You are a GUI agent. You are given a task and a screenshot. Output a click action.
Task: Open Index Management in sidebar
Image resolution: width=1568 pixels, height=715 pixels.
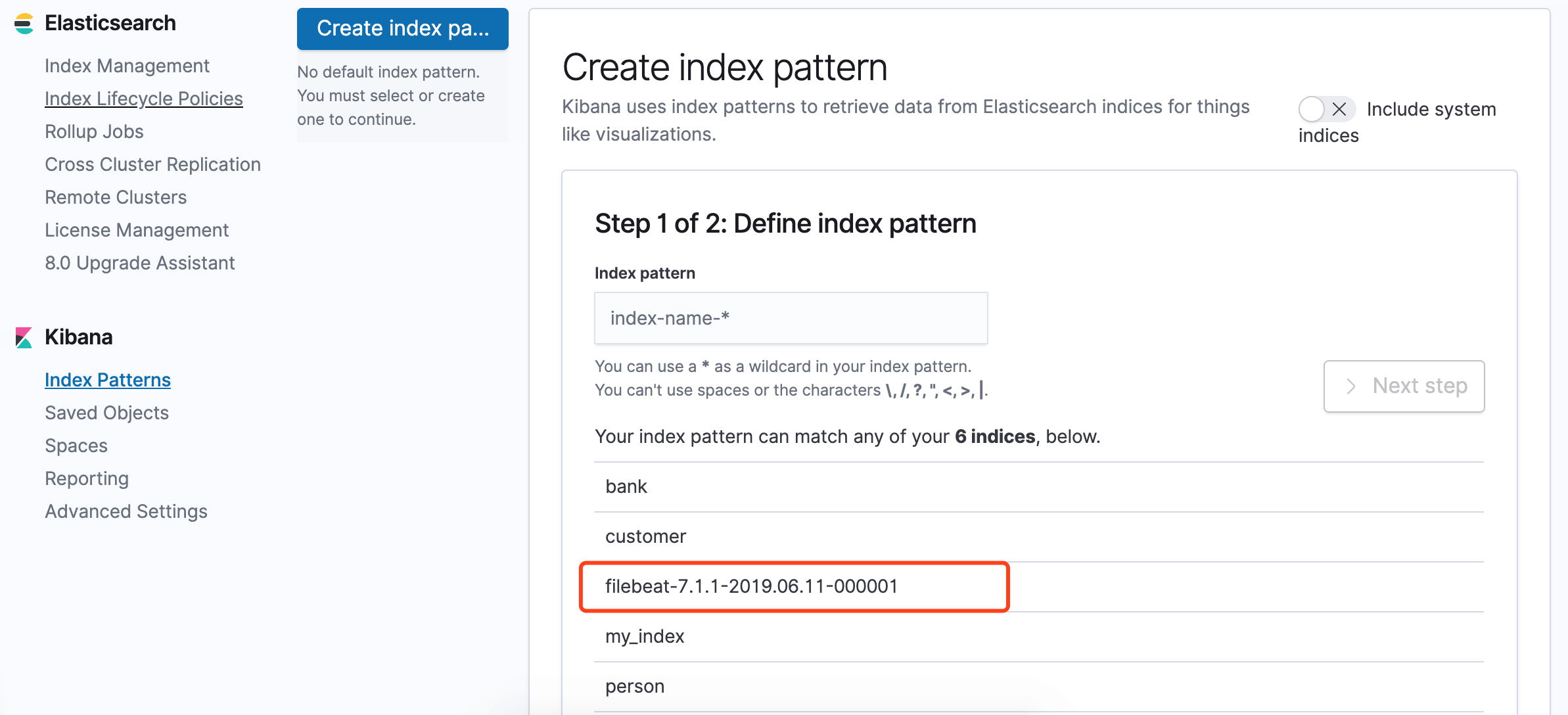coord(127,66)
